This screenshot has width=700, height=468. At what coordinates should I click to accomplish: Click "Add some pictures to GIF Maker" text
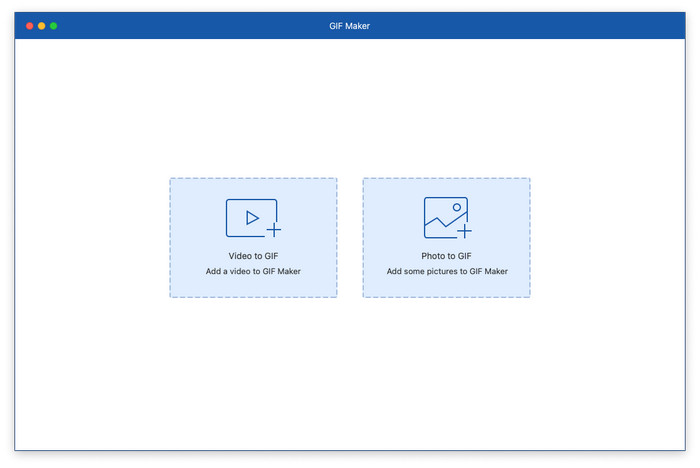click(446, 271)
